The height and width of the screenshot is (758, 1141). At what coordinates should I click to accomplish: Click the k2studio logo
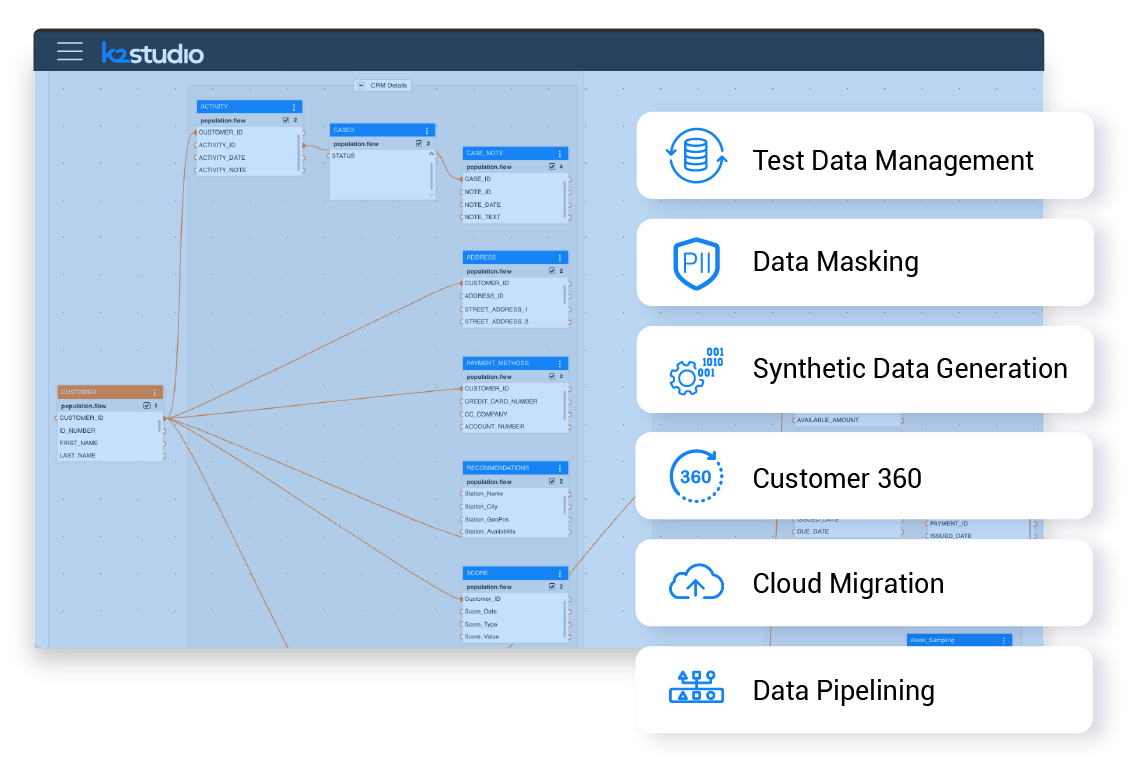pos(154,53)
